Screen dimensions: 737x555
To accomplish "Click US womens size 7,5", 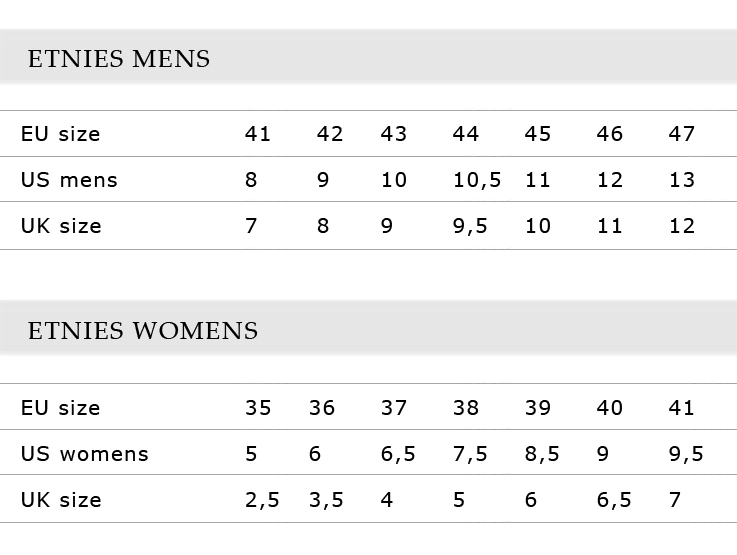I will coord(470,454).
